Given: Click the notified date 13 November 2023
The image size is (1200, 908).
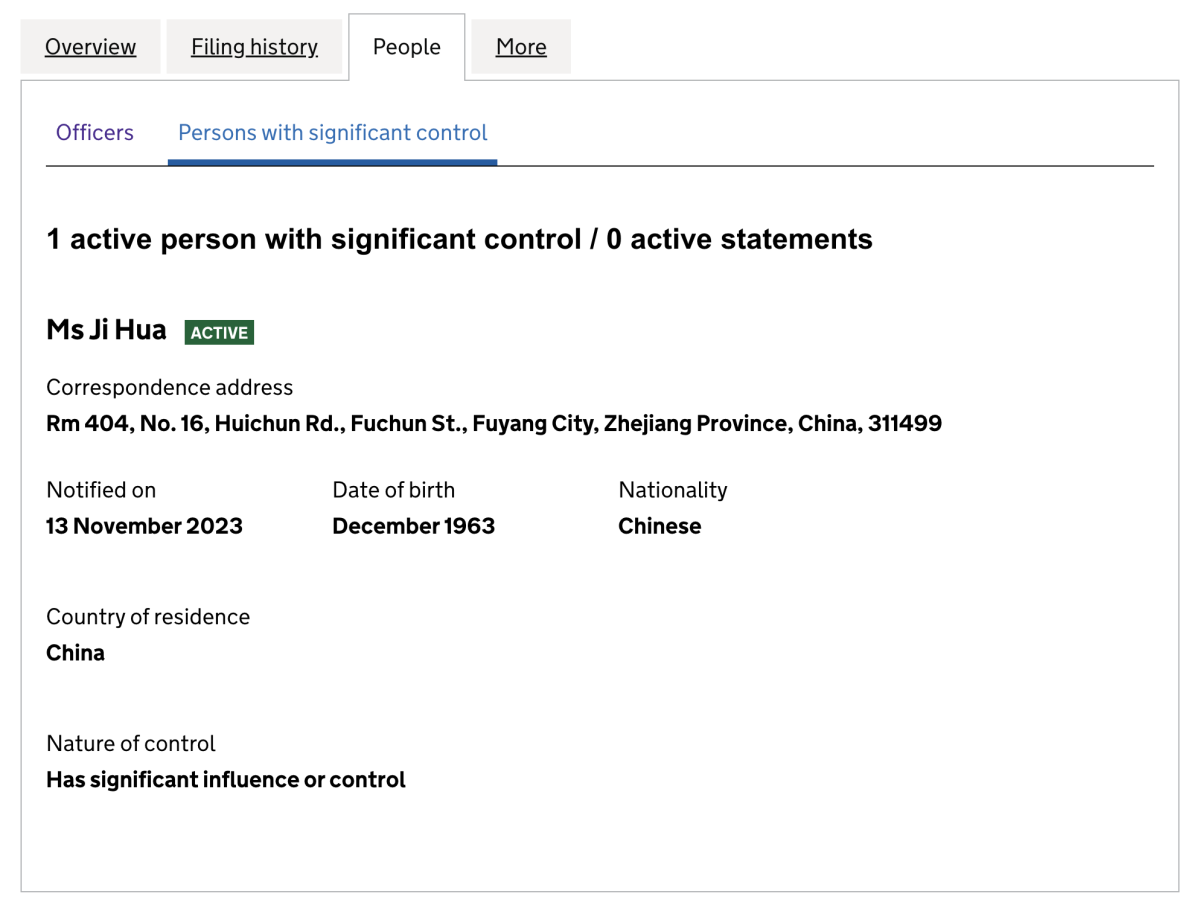Looking at the screenshot, I should coord(144,526).
